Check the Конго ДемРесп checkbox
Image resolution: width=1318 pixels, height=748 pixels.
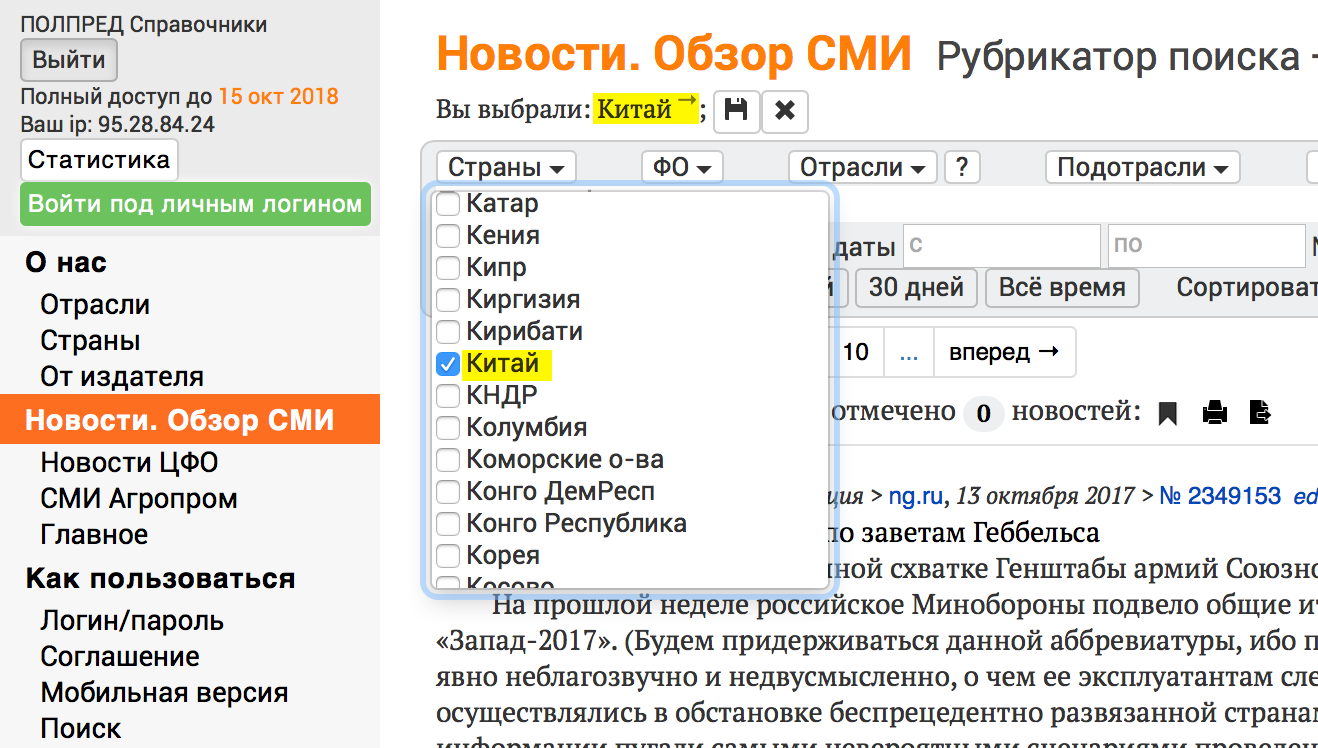pyautogui.click(x=448, y=492)
